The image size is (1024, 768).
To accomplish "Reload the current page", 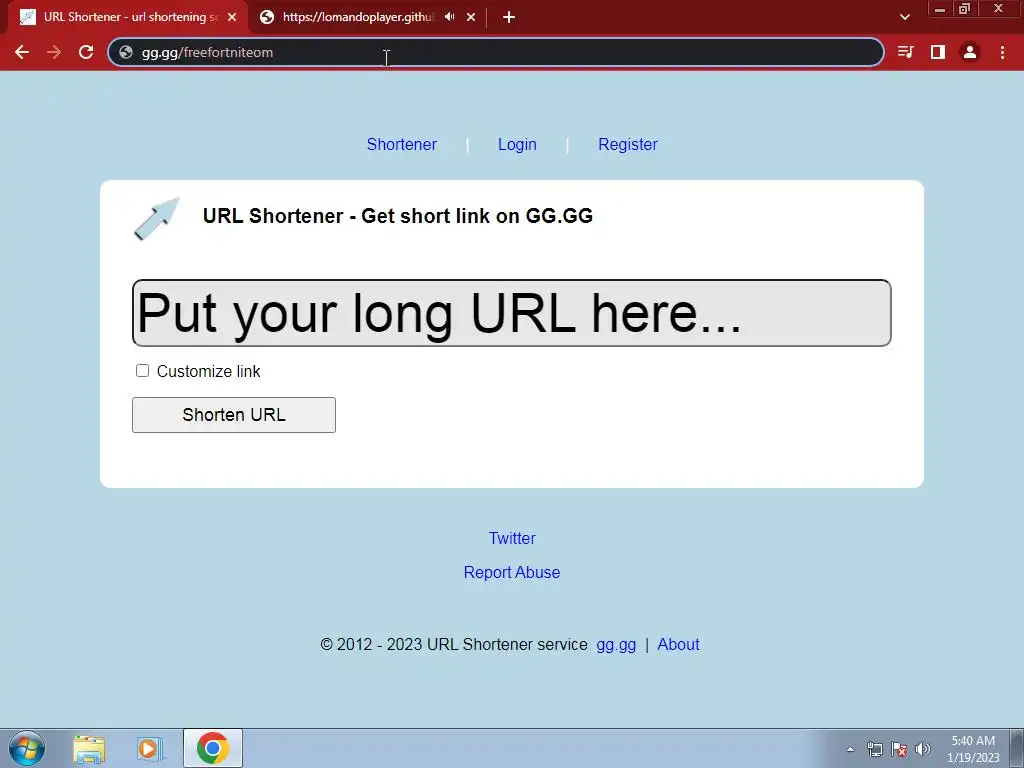I will click(x=86, y=52).
